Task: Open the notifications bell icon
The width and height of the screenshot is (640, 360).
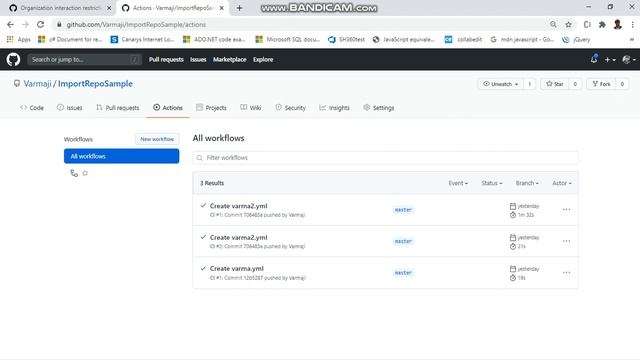Action: point(594,59)
